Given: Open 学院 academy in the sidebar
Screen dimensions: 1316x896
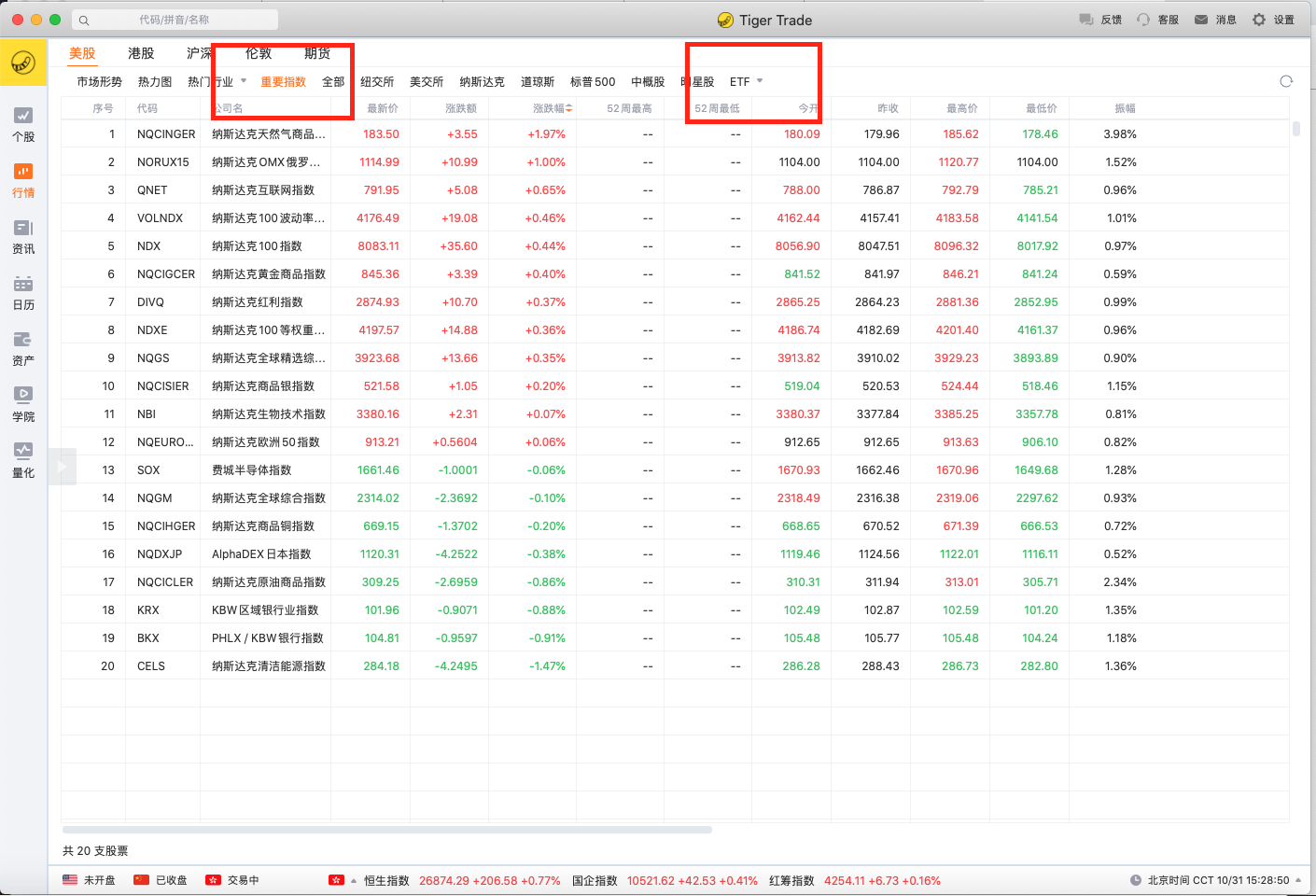Looking at the screenshot, I should (23, 404).
